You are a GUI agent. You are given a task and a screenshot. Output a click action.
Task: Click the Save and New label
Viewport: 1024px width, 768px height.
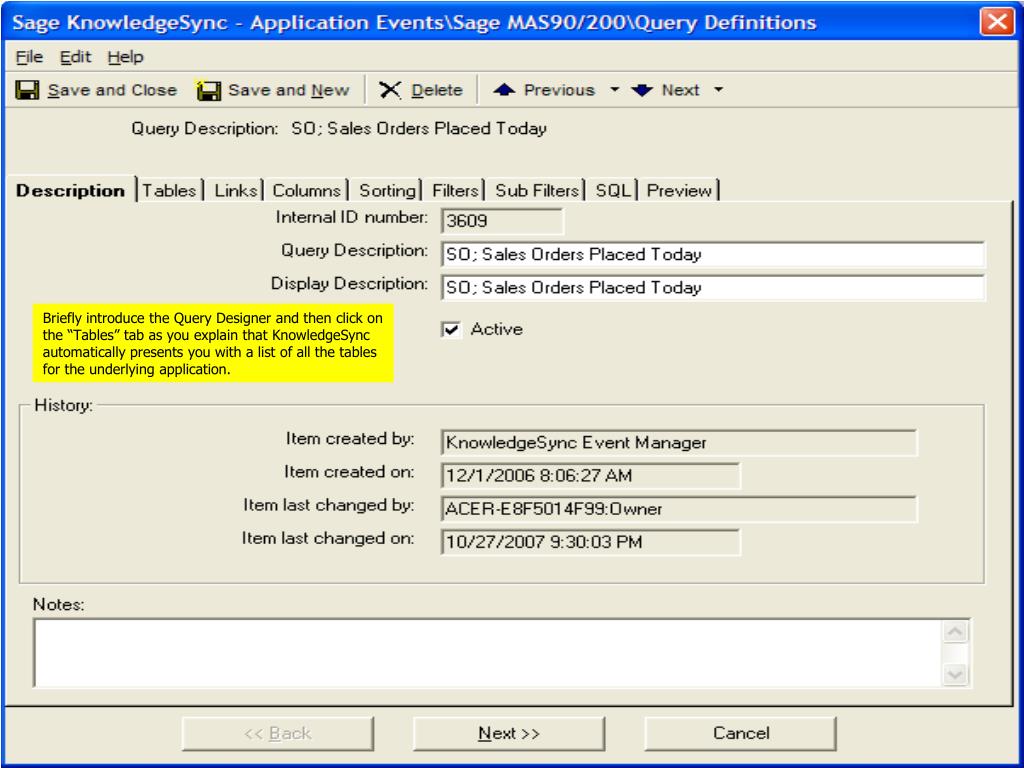[289, 90]
